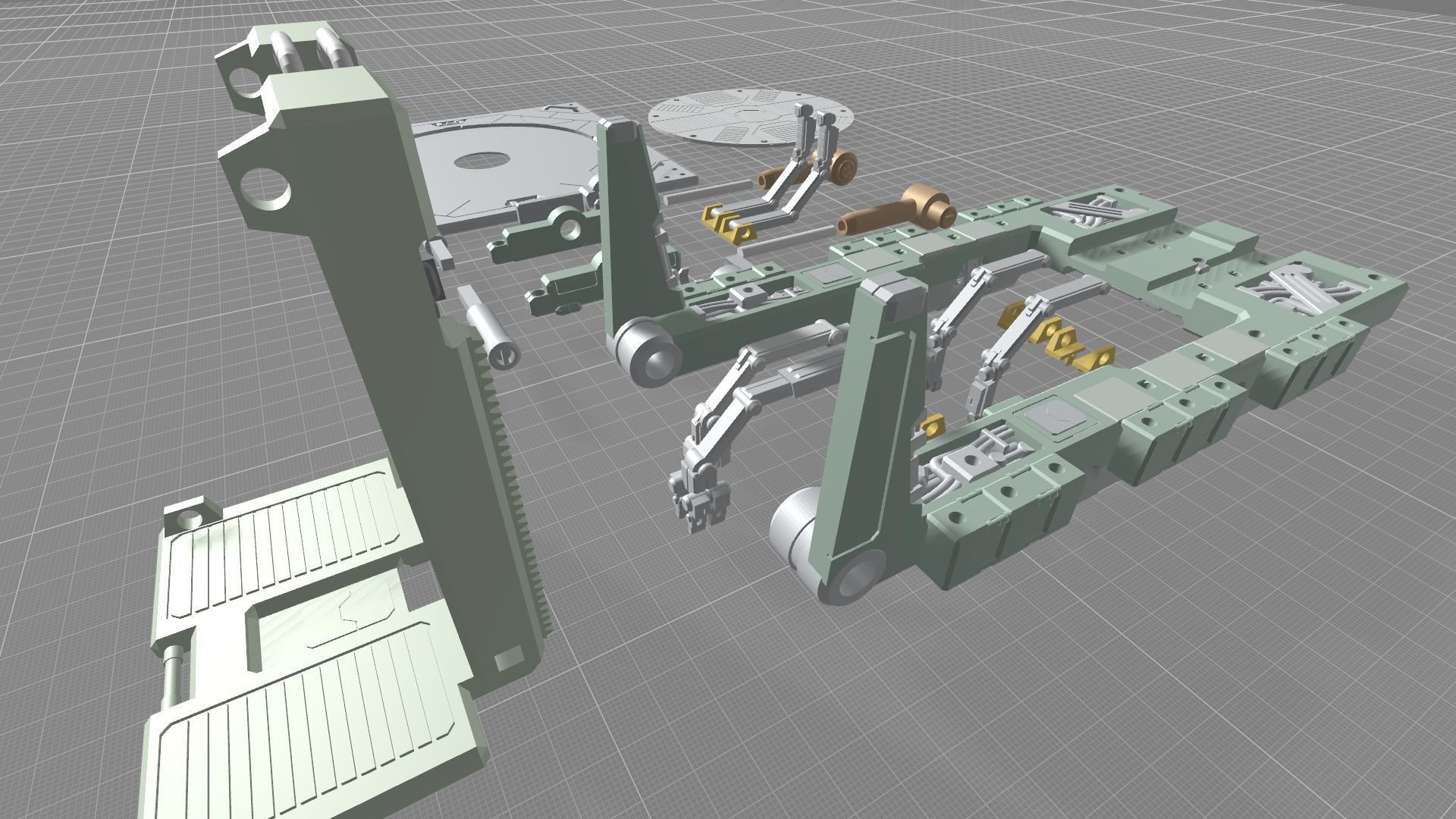
Task: Click the gold bracket cluster inside the frame
Action: (x=1062, y=339)
